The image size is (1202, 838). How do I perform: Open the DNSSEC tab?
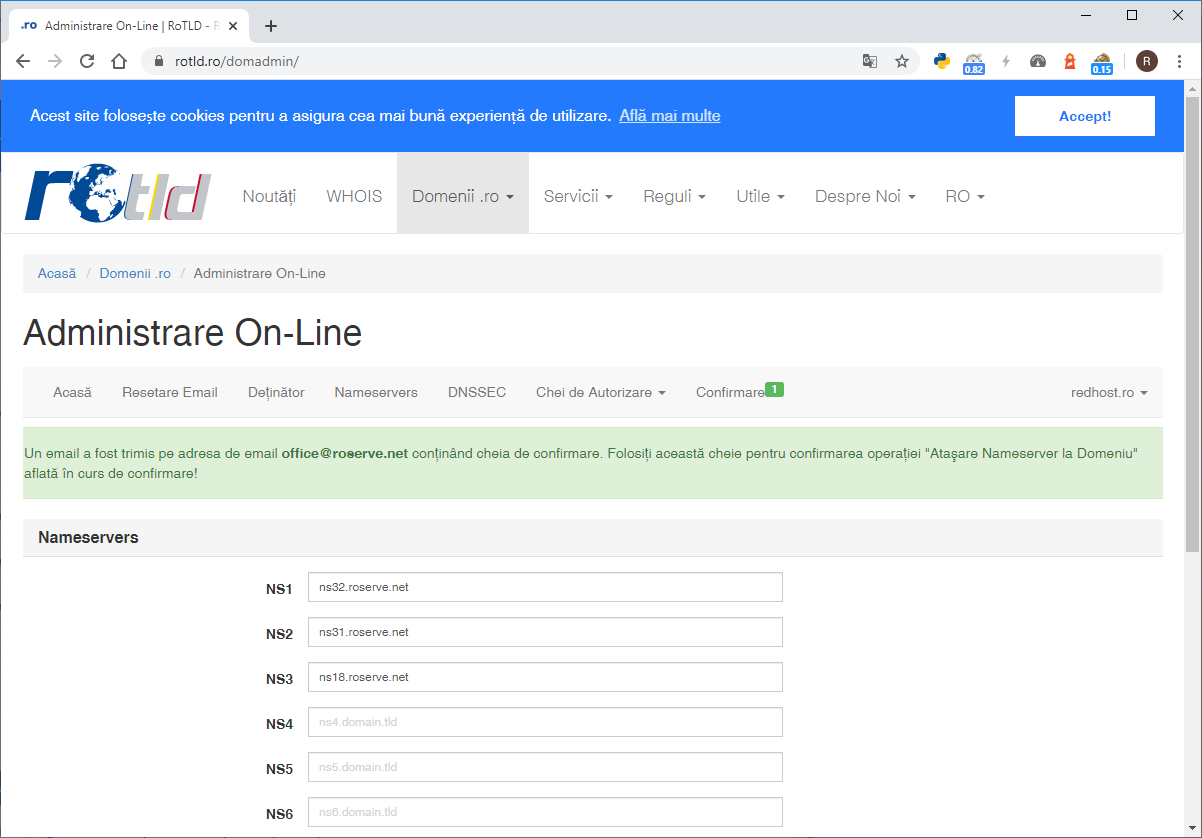[477, 392]
